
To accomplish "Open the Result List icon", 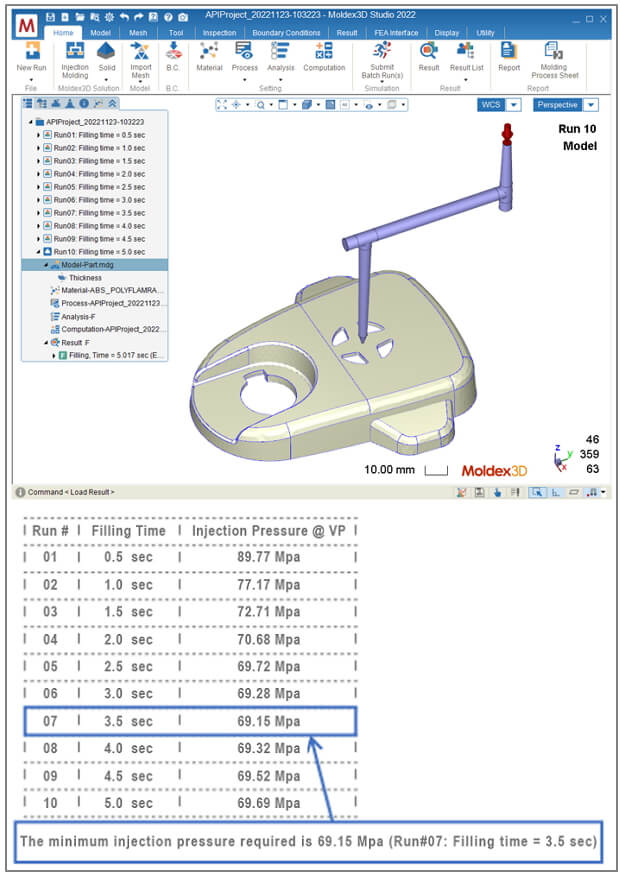I will [x=466, y=51].
